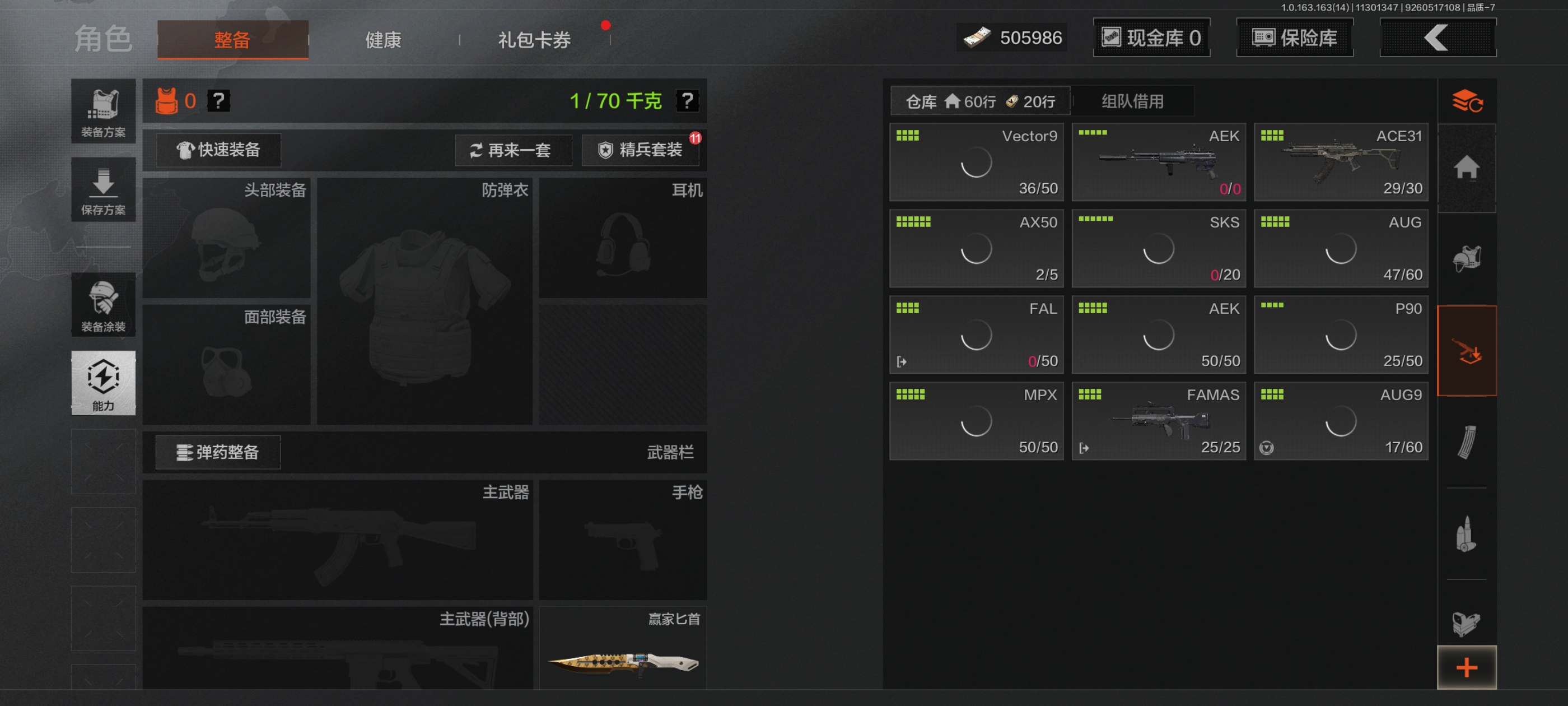This screenshot has height=706, width=1568.
Task: Click the orange warehouse sort icon
Action: (x=1466, y=101)
